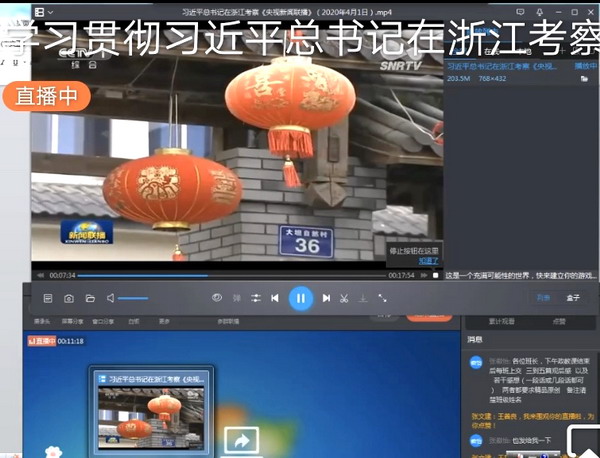The width and height of the screenshot is (600, 458).
Task: Expand the dropdown arrow beside the menu icon
Action: pyautogui.click(x=51, y=13)
